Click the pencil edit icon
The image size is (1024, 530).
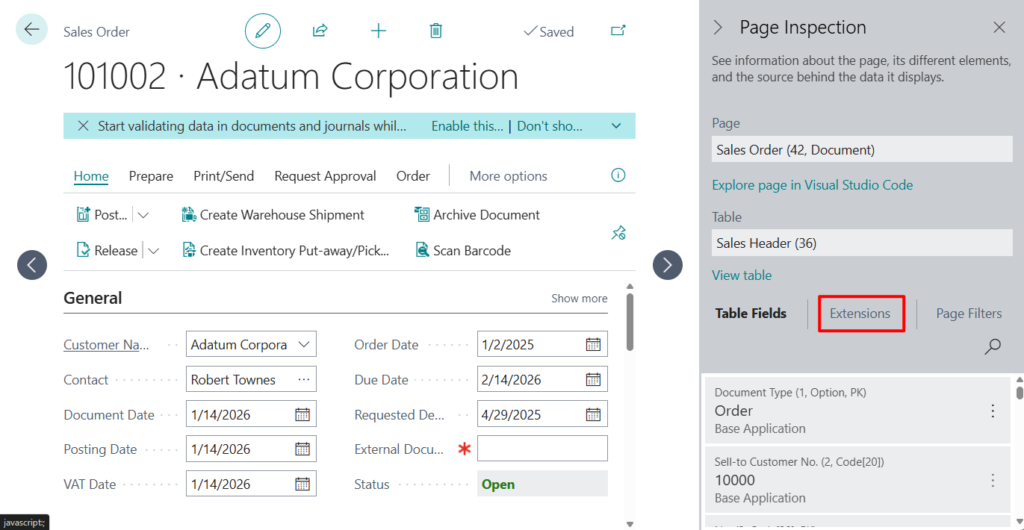pos(263,31)
